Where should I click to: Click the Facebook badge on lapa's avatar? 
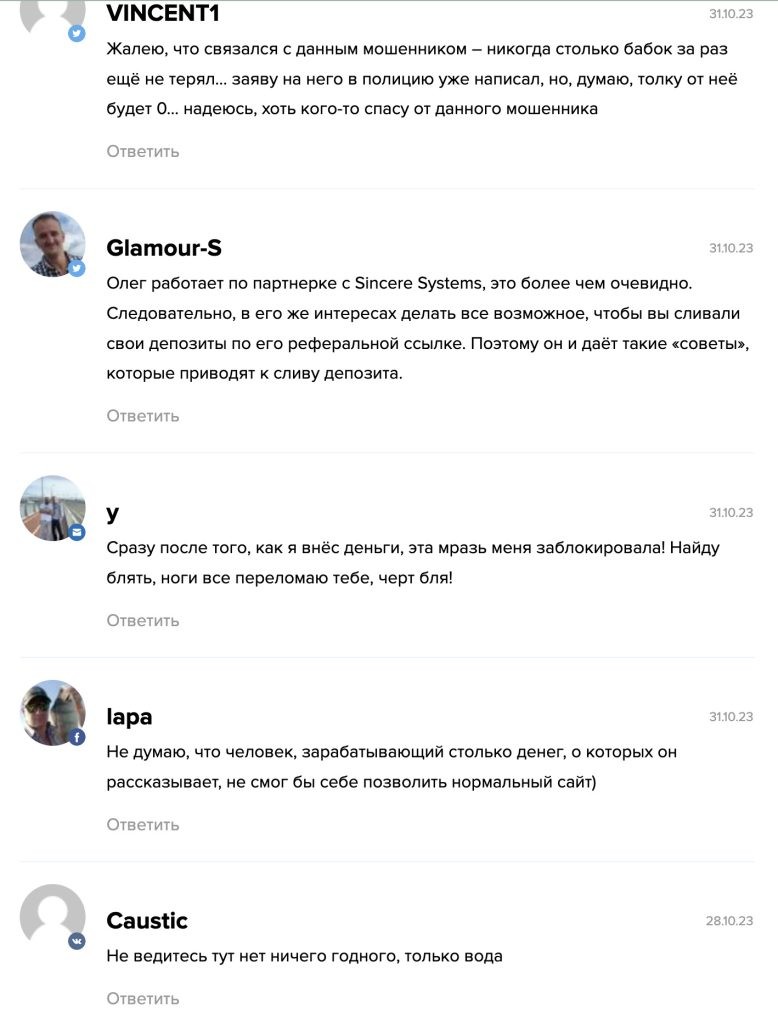pyautogui.click(x=77, y=737)
